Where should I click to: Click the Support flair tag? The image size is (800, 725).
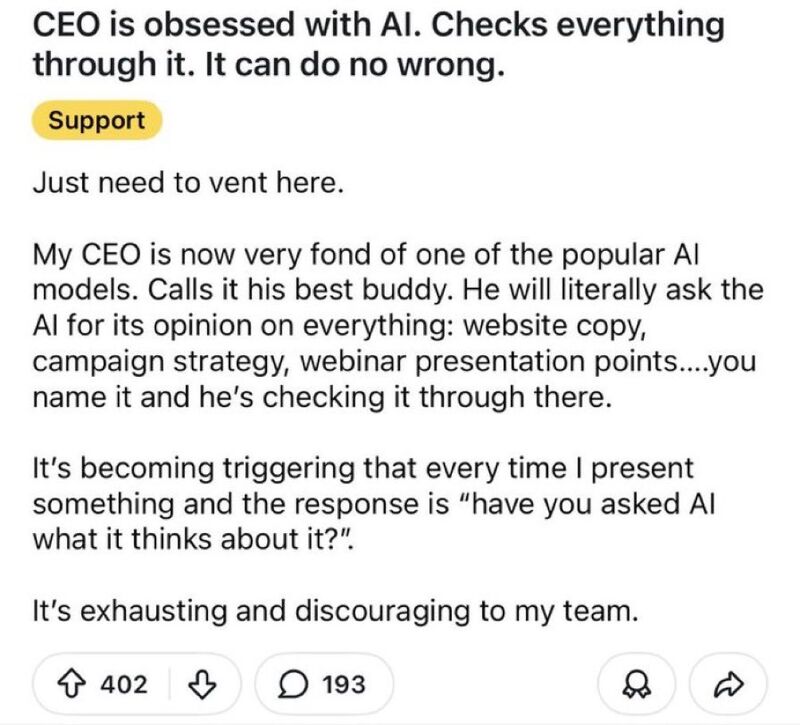pyautogui.click(x=97, y=121)
